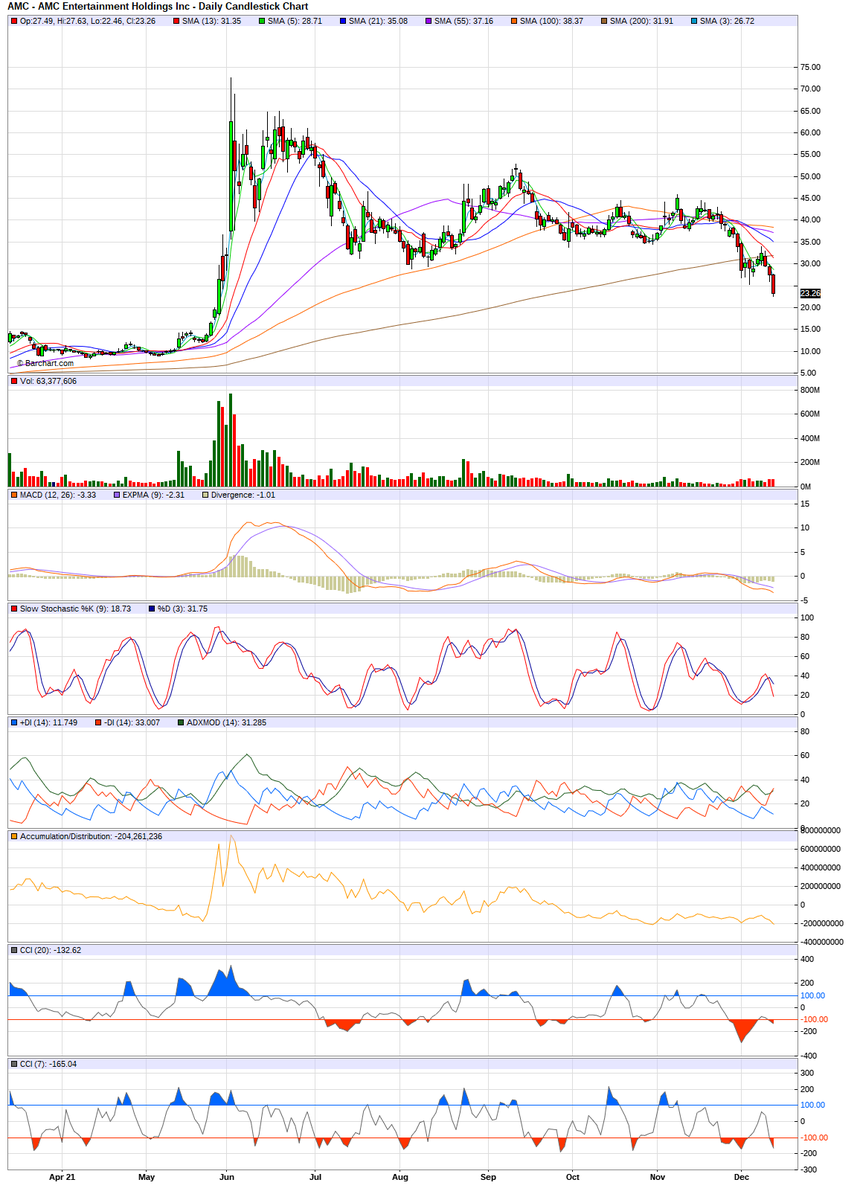Screen dimensions: 860x1200
Task: Click the current price tag 23.26
Action: [810, 293]
